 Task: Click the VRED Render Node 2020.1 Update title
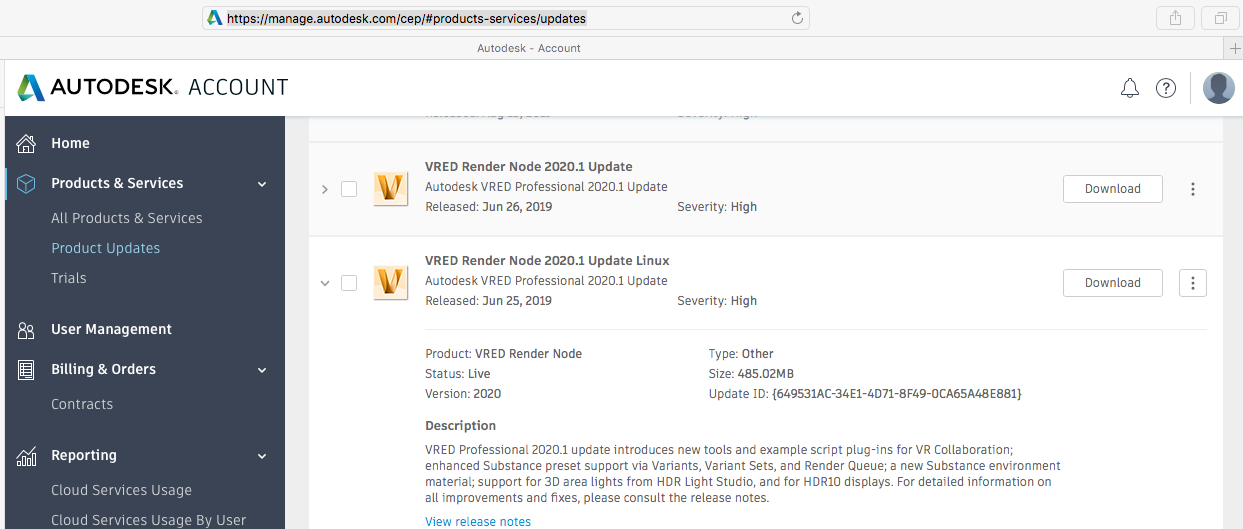[529, 167]
